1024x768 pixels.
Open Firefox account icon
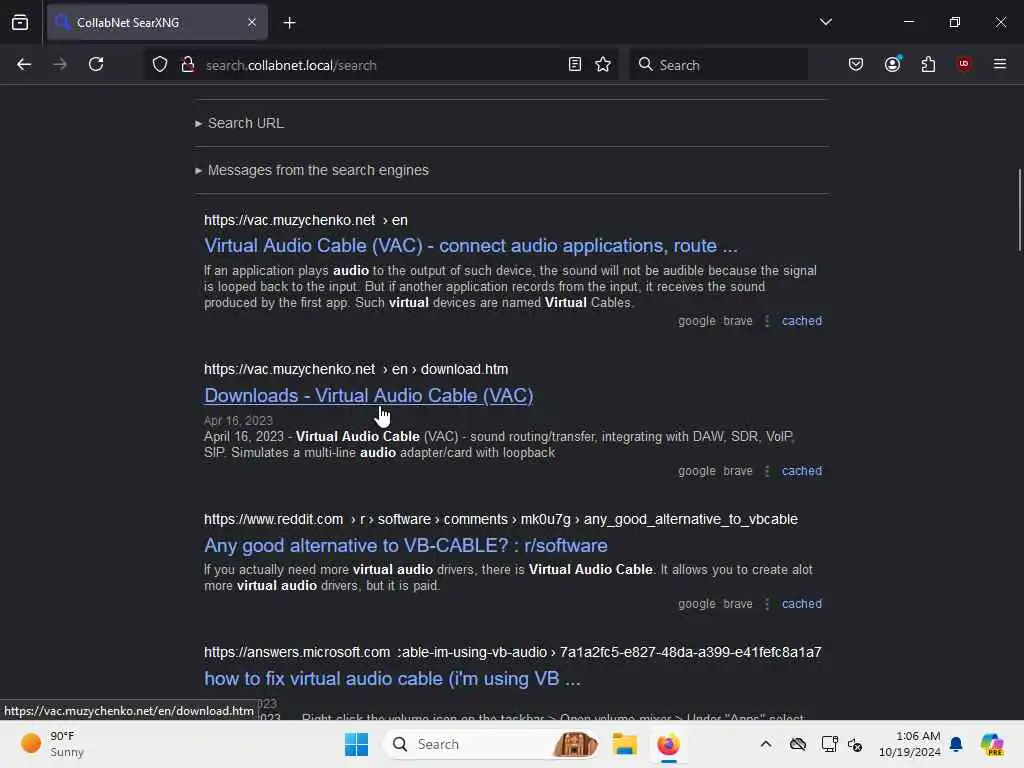(892, 64)
